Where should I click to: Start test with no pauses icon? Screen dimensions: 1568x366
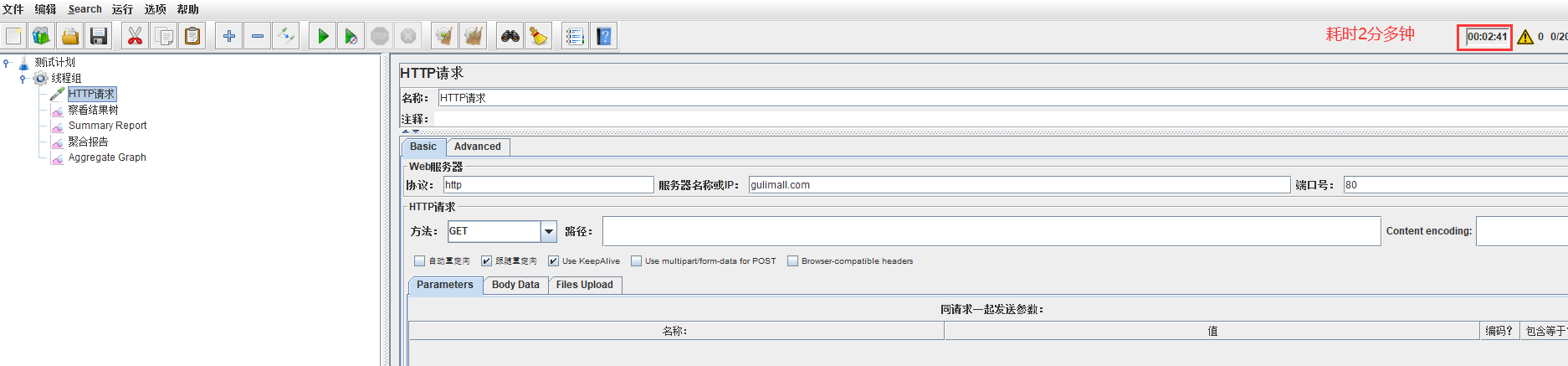pyautogui.click(x=351, y=36)
